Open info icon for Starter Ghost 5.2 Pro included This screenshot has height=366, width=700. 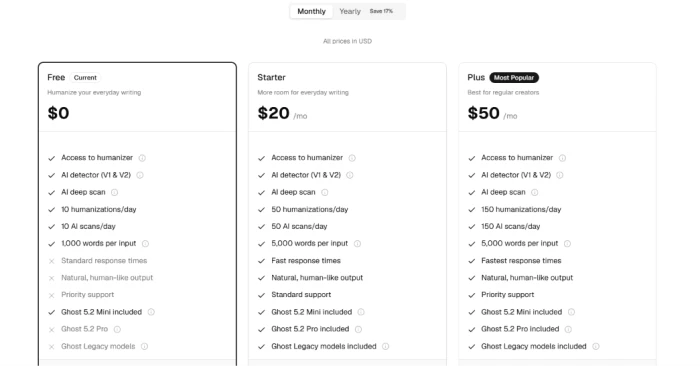358,329
